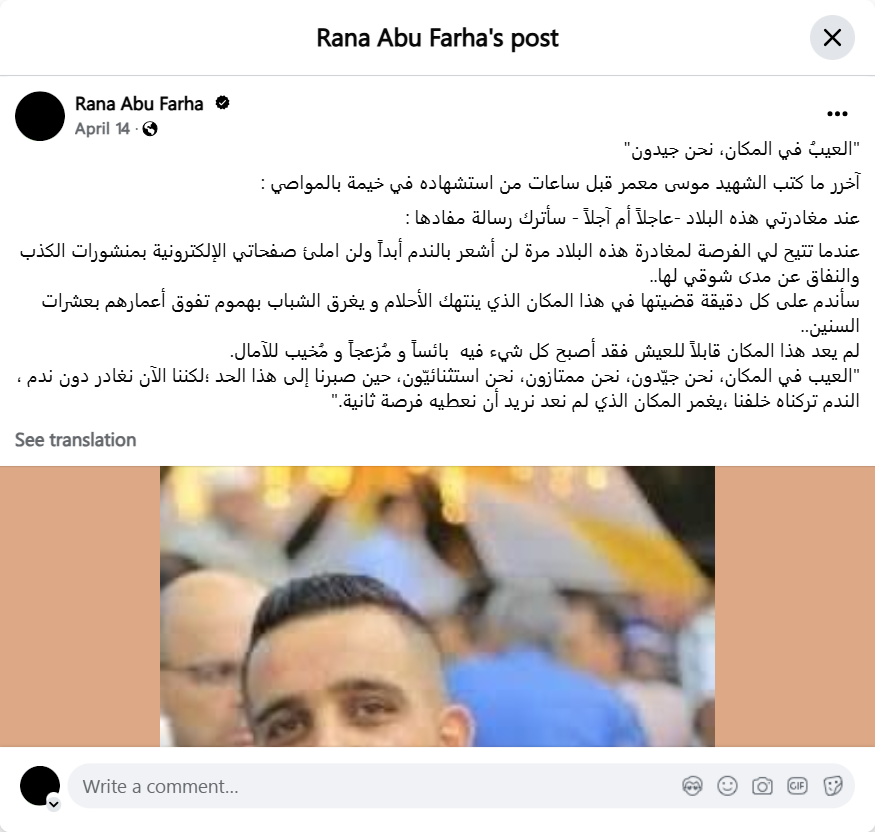
Task: Expand the comment identity switcher arrow
Action: pyautogui.click(x=54, y=804)
